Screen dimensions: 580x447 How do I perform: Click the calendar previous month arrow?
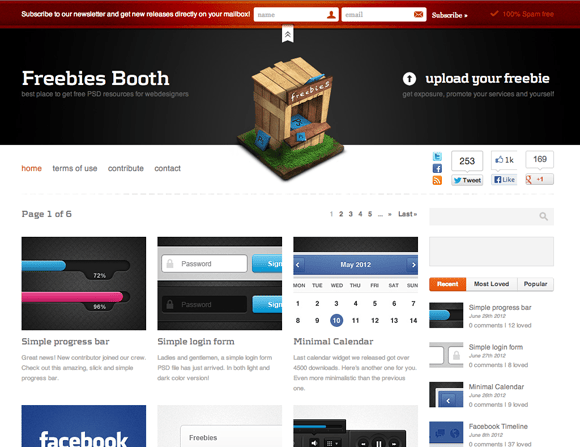pyautogui.click(x=298, y=265)
